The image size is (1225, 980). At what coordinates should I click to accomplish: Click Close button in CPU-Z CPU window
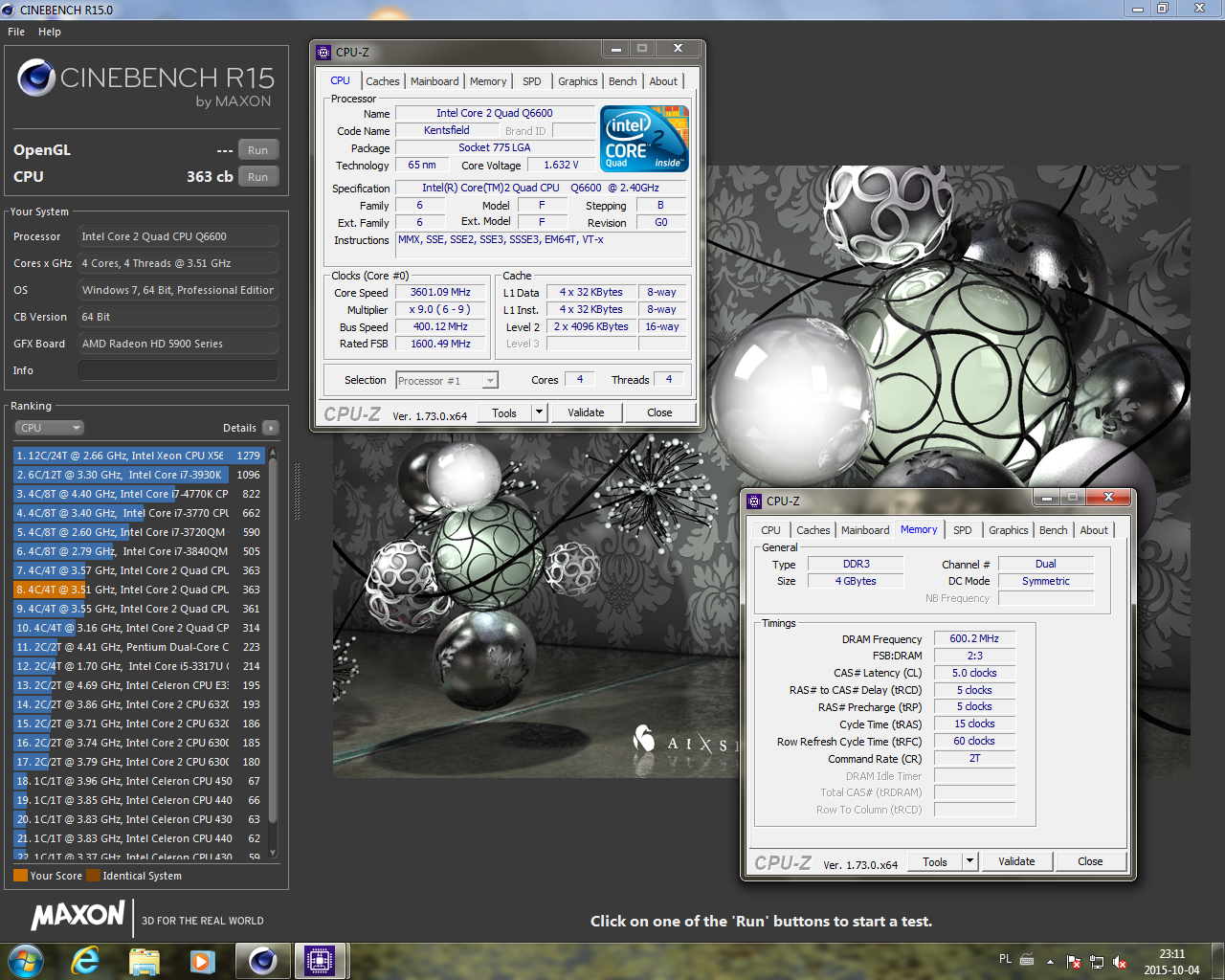[659, 412]
